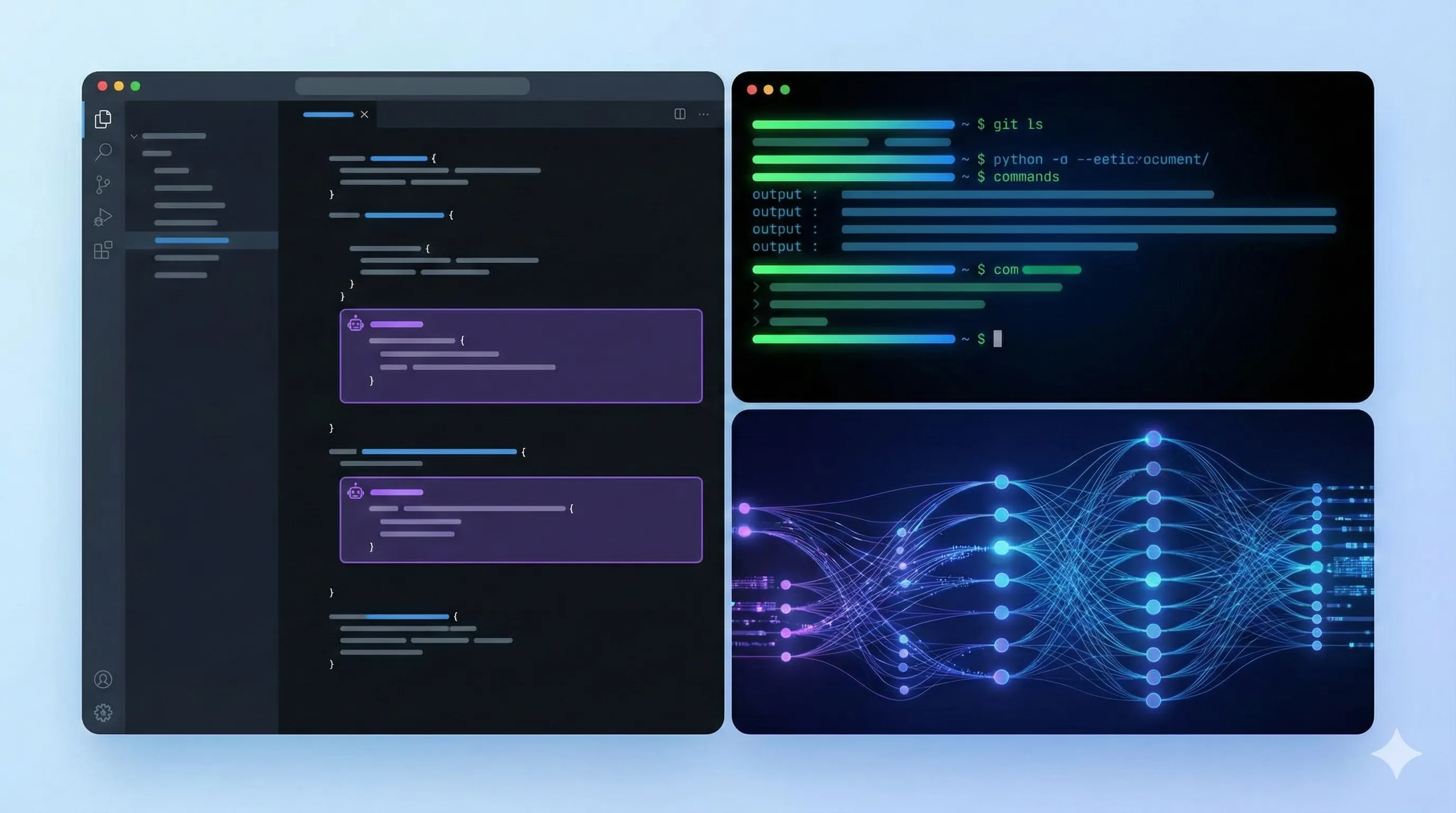Open the editor more actions ellipsis
The height and width of the screenshot is (813, 1456).
(x=703, y=114)
